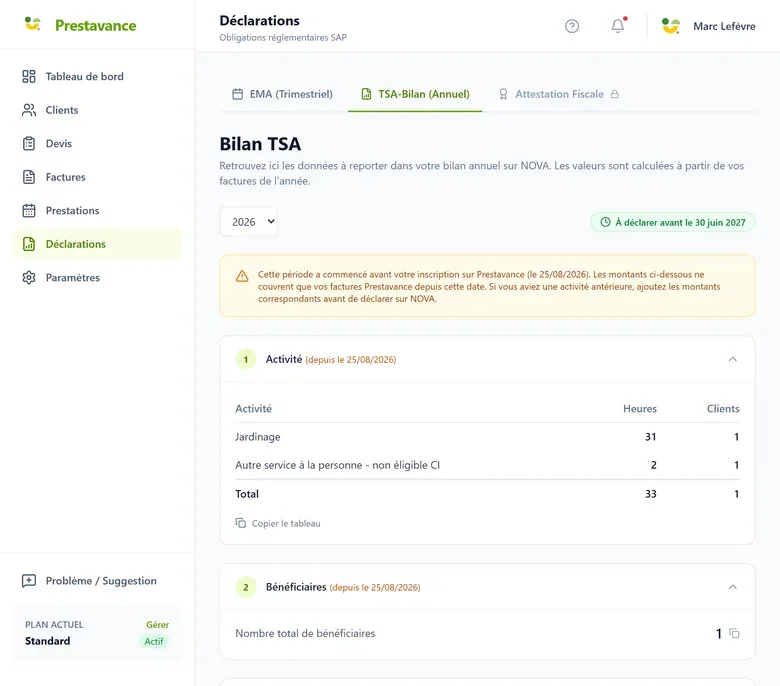Click the warning triangle icon in alert
Screen dimensions: 780x686
[x=242, y=276]
